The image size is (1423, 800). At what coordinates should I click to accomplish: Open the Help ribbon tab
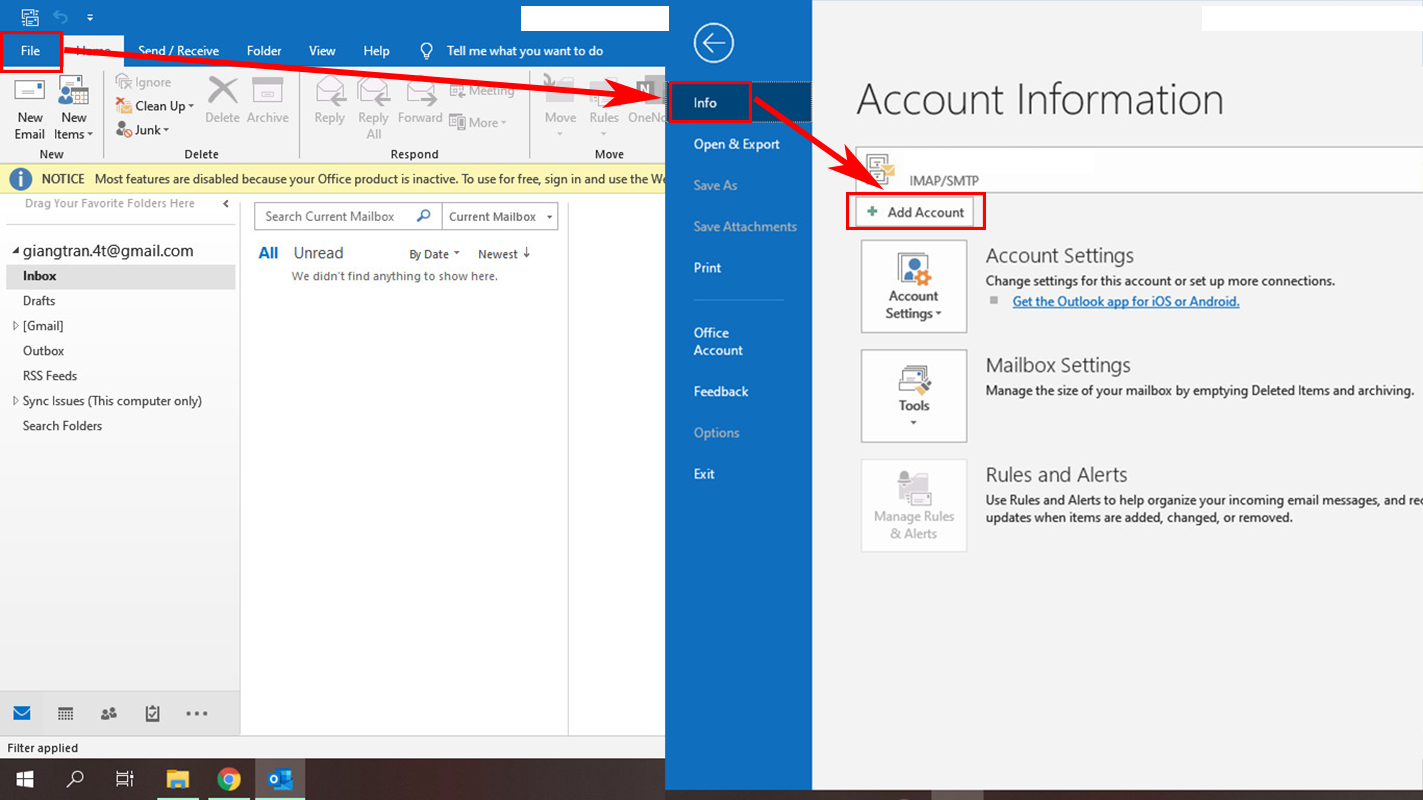[376, 51]
